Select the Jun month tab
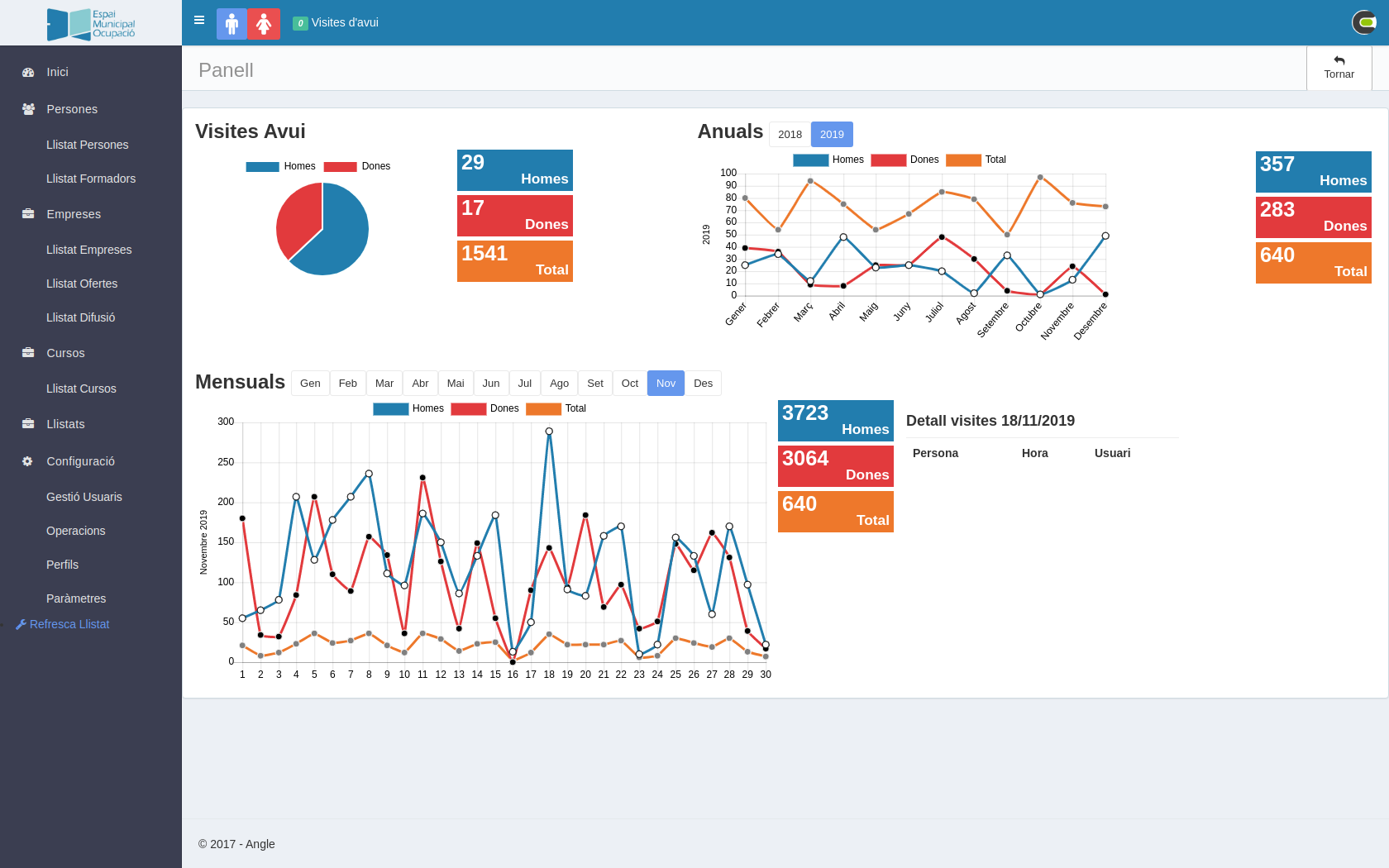 (491, 384)
